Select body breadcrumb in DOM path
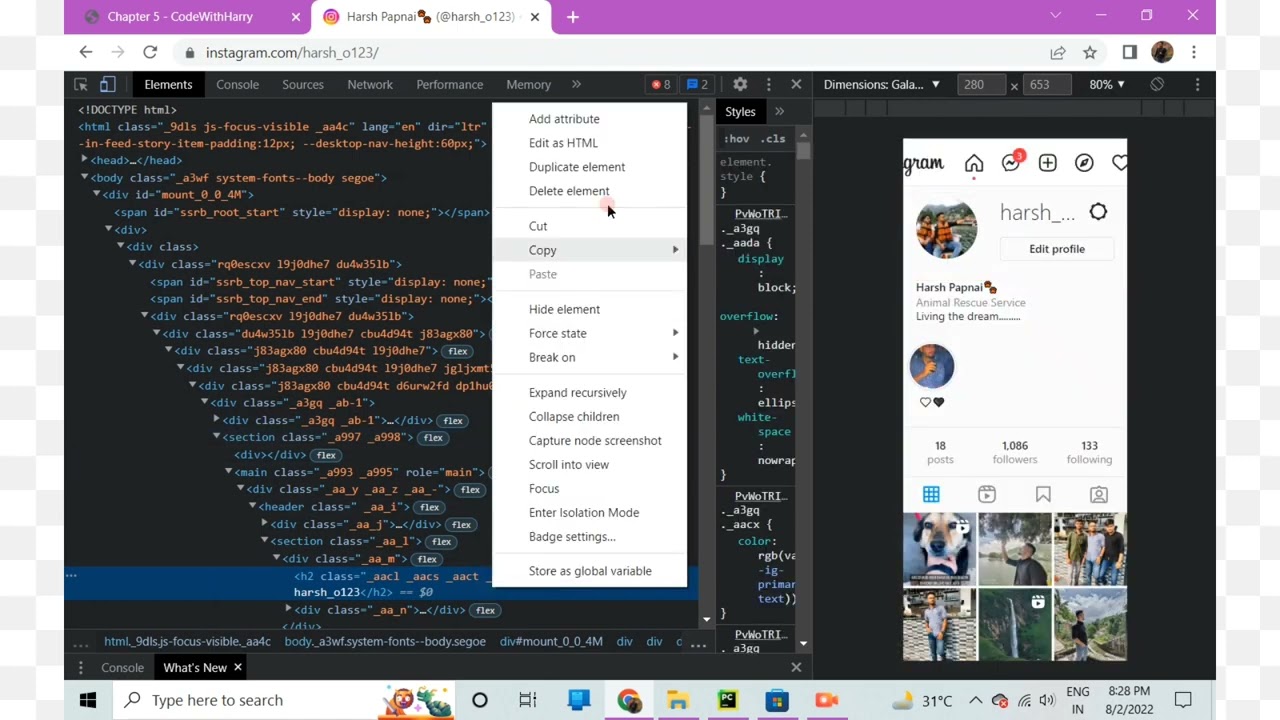The height and width of the screenshot is (720, 1280). [385, 642]
